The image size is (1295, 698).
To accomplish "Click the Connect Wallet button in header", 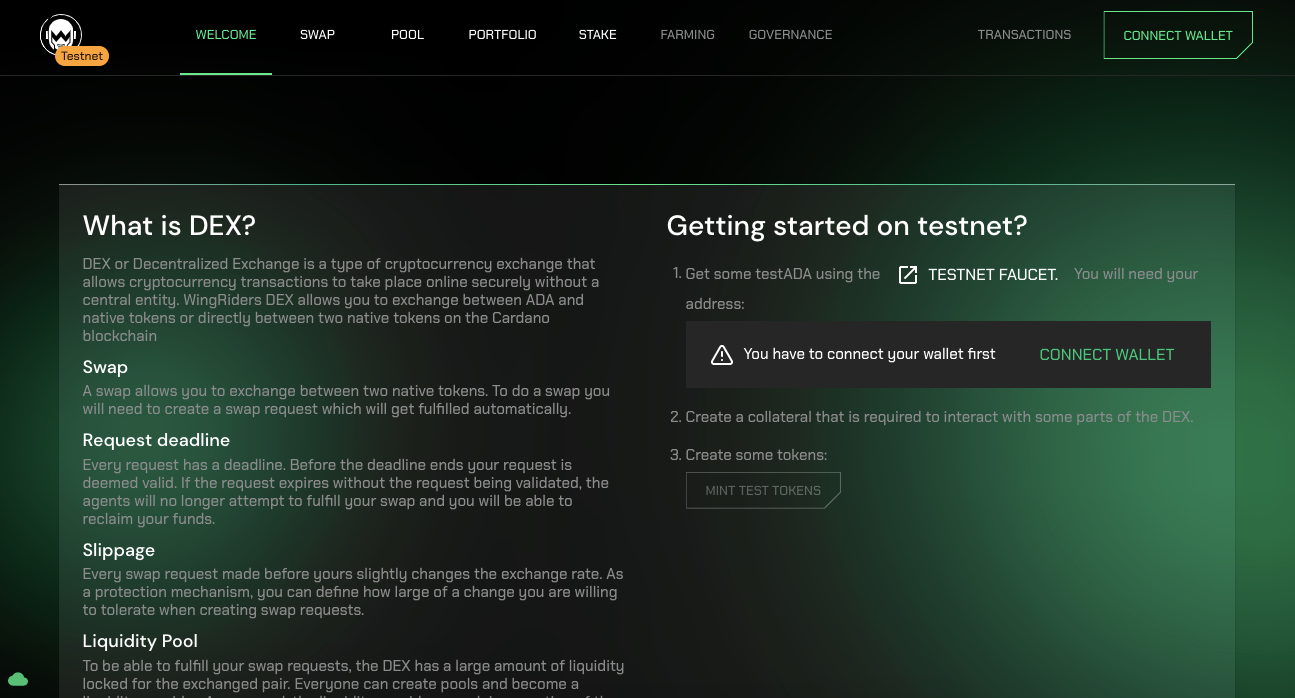I will [x=1178, y=35].
